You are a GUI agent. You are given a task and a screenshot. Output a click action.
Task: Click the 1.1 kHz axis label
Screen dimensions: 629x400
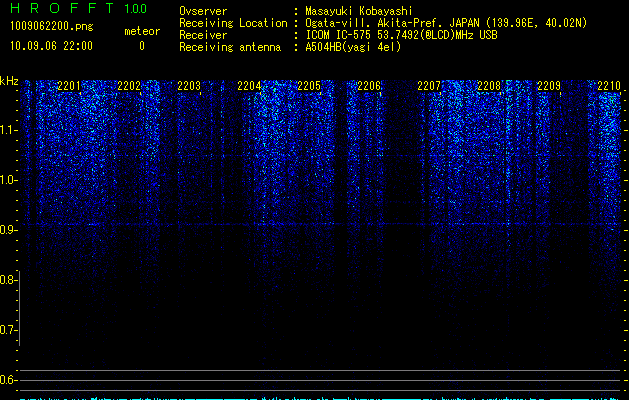tap(8, 130)
